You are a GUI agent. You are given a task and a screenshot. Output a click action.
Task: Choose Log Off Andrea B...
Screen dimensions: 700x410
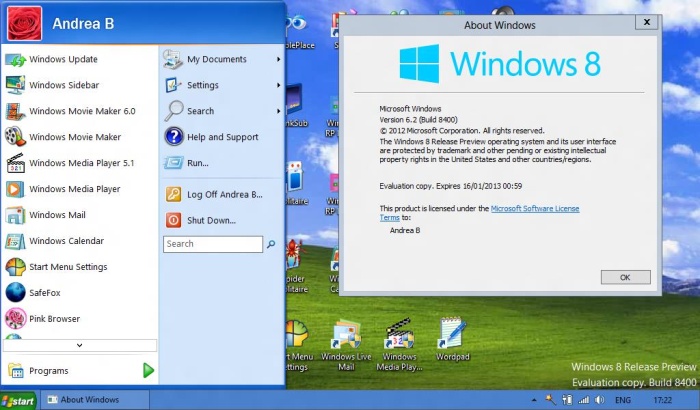(x=222, y=195)
